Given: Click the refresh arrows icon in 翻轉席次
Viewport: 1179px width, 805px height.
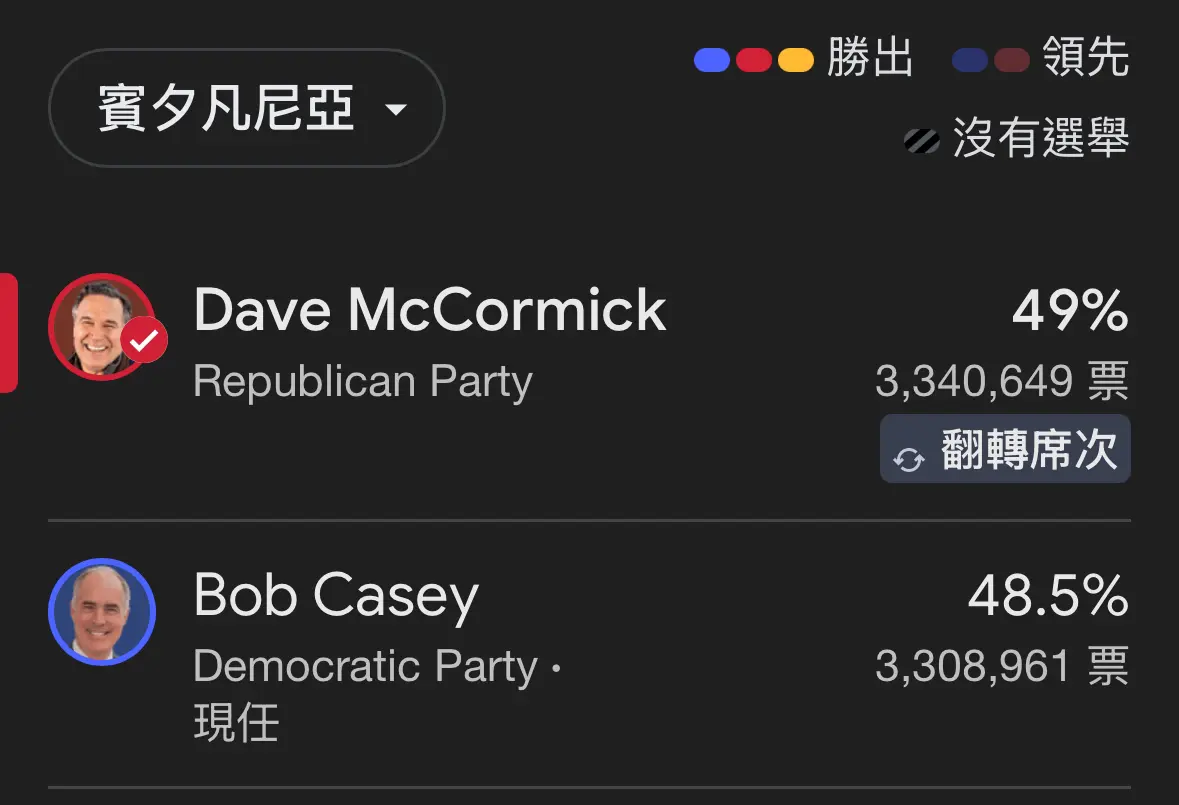Looking at the screenshot, I should click(908, 459).
